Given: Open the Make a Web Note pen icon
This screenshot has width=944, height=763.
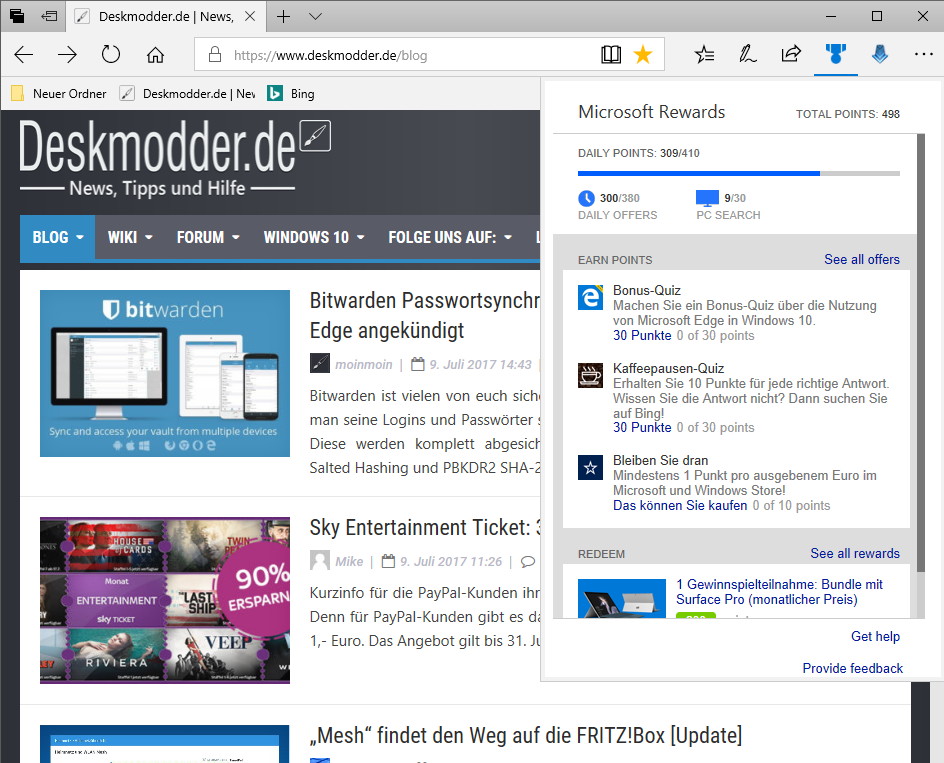Looking at the screenshot, I should (x=748, y=55).
